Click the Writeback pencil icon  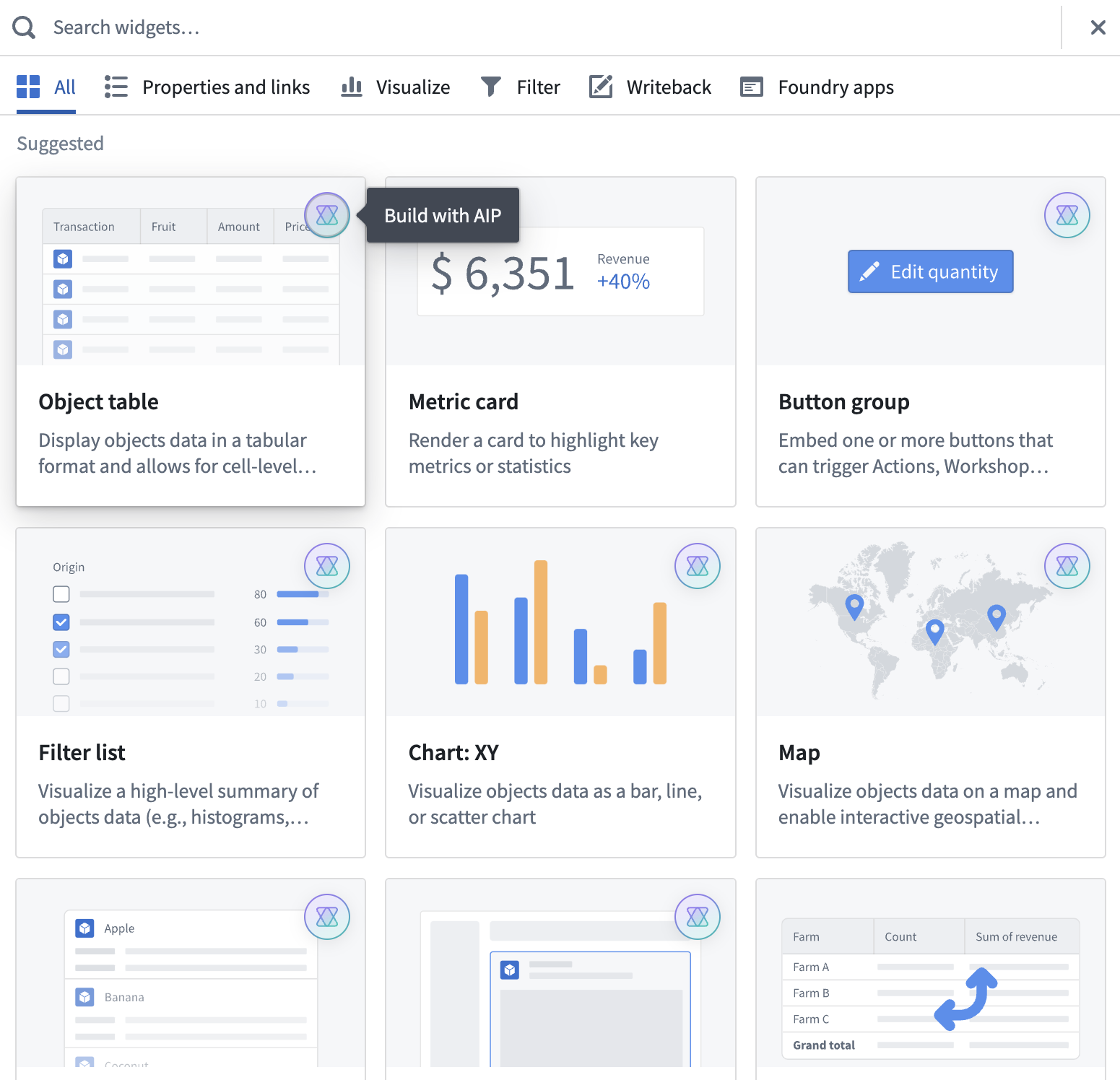(601, 87)
